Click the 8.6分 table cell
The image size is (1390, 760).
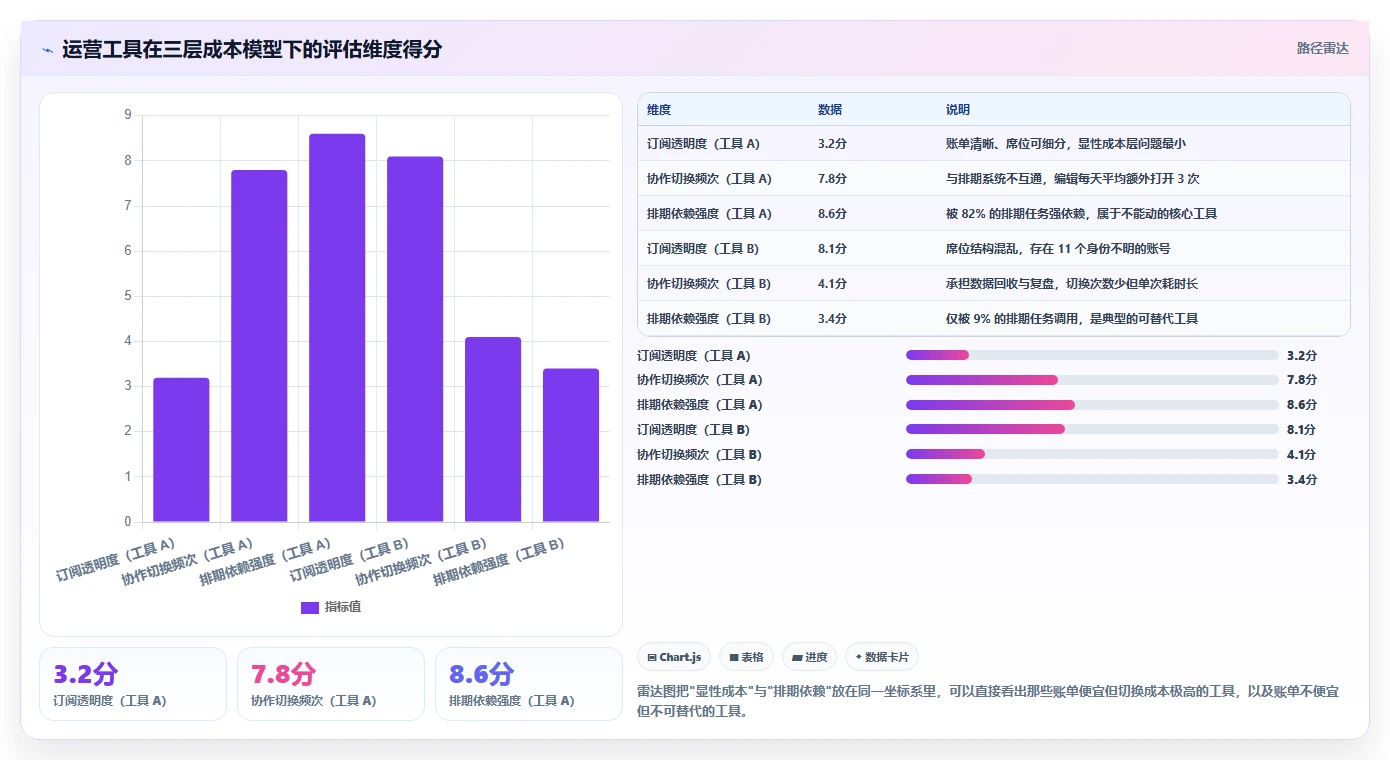point(832,214)
